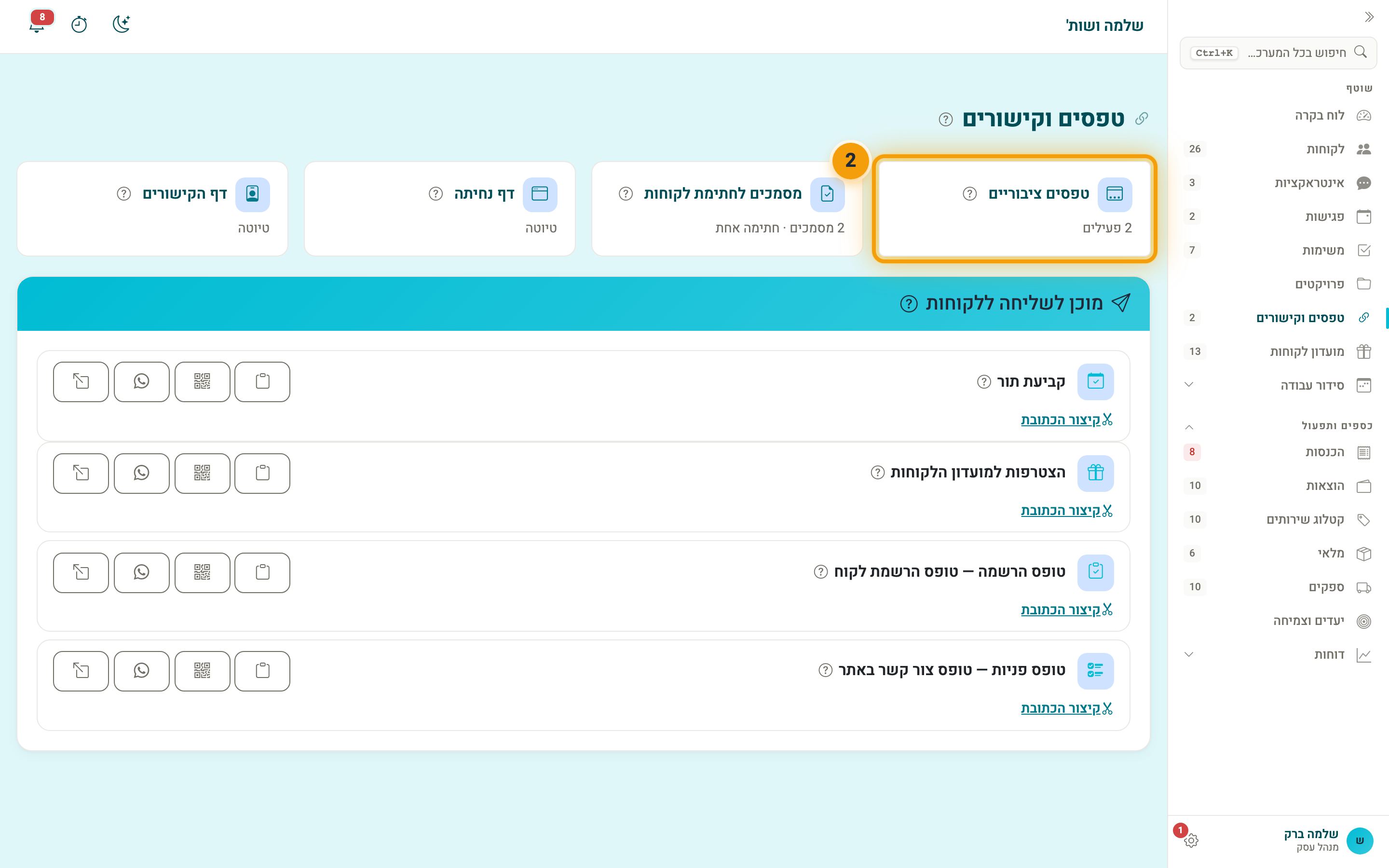Show QR code for קביעת תור
This screenshot has width=1389, height=868.
[202, 382]
